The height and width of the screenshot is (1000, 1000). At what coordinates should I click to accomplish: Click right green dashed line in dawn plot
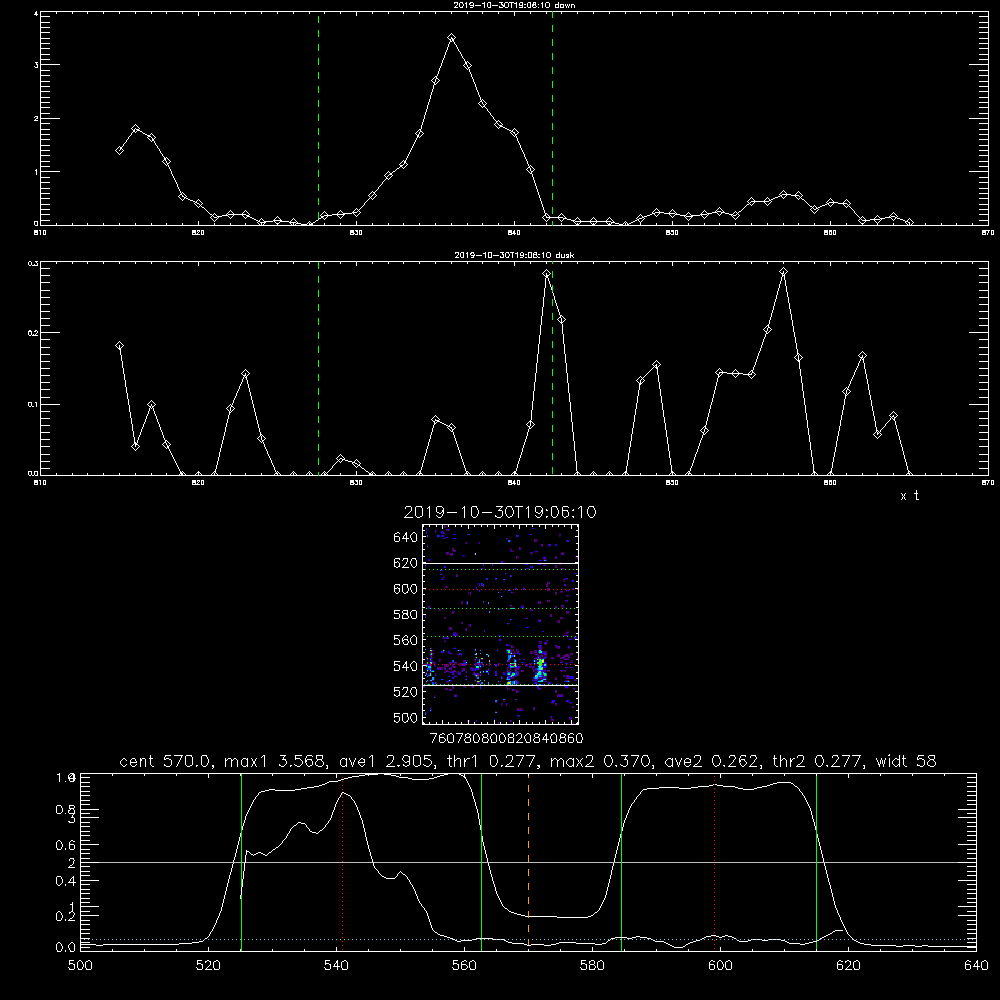pyautogui.click(x=552, y=118)
